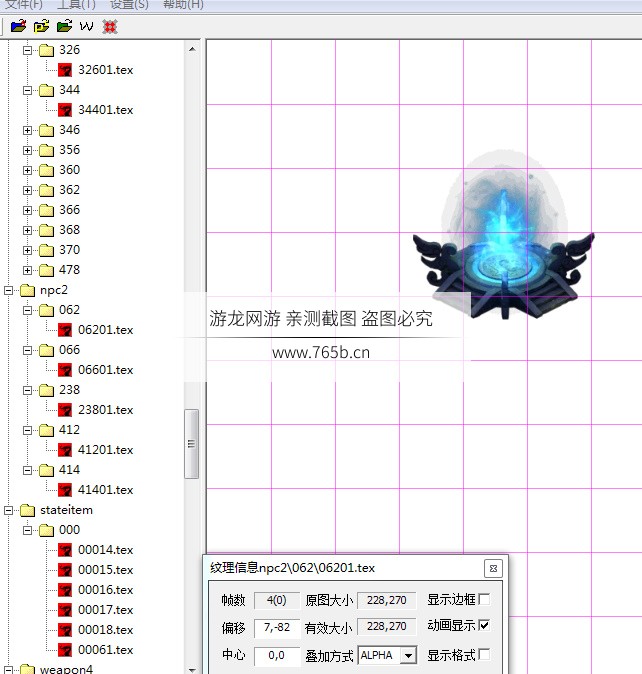Expand the 360 folder node
Screen dimensions: 642x674
click(x=28, y=170)
